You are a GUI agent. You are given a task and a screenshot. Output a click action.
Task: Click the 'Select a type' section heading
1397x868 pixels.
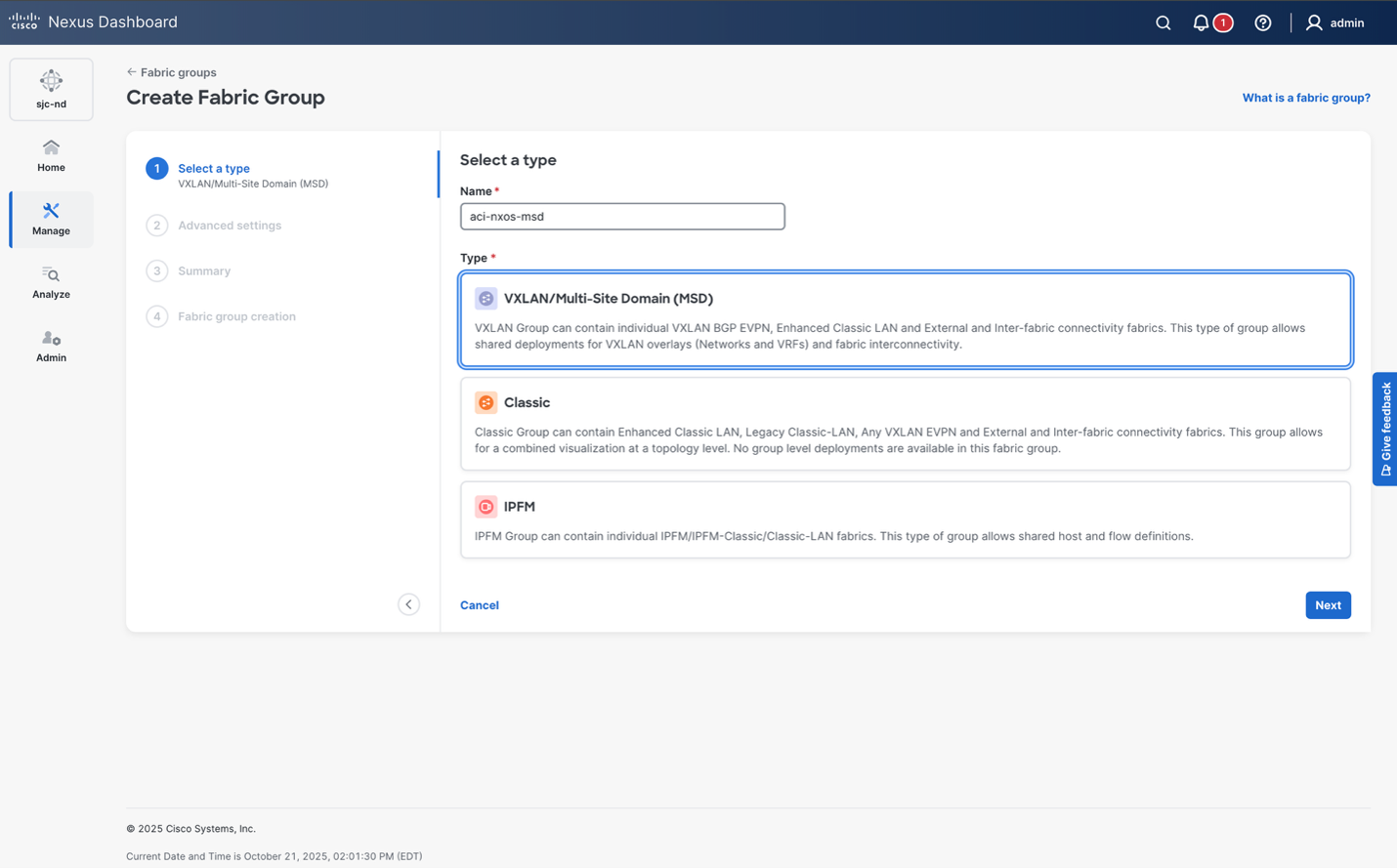tap(508, 160)
